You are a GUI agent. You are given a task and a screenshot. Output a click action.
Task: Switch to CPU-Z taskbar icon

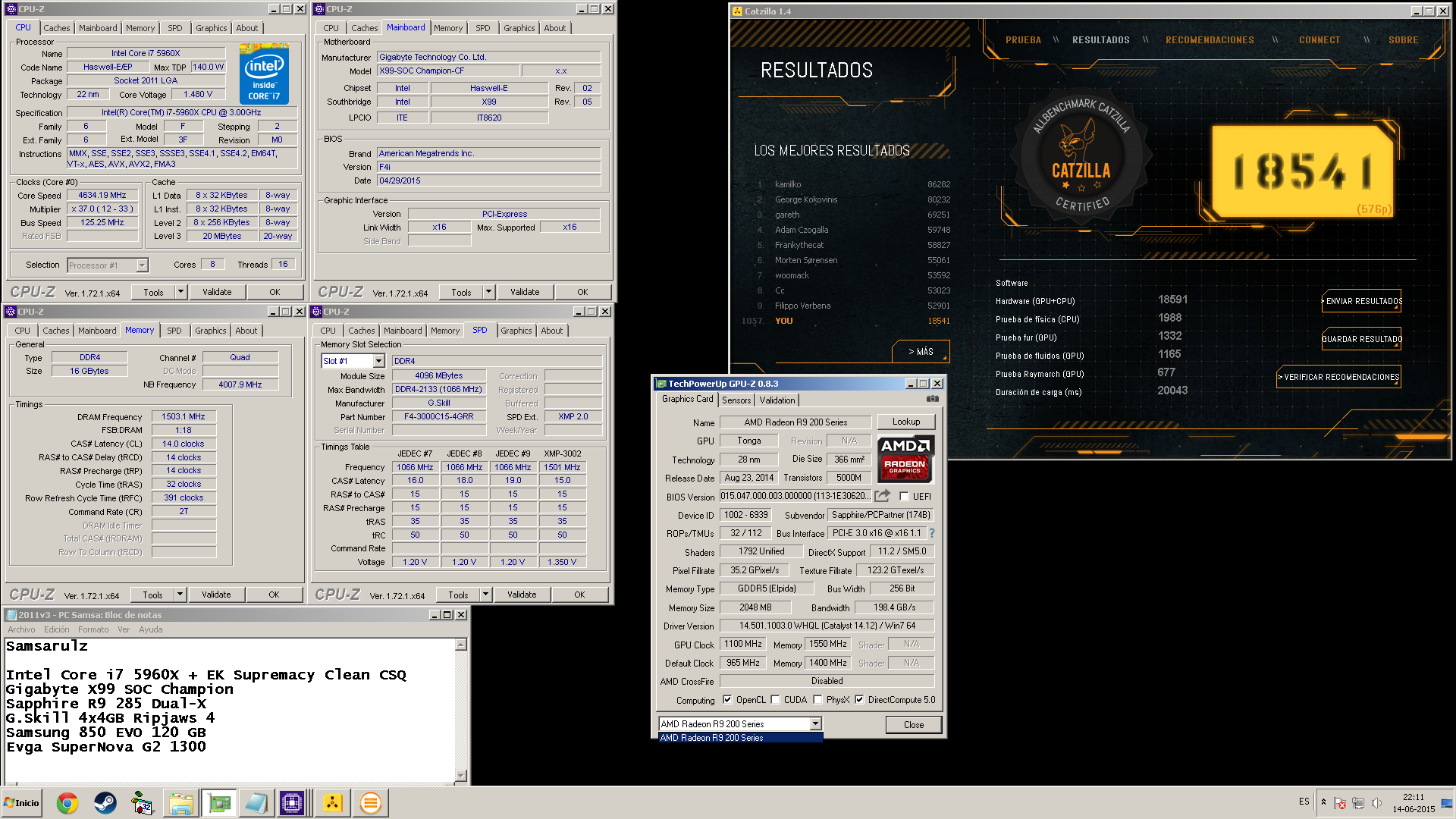pos(292,803)
